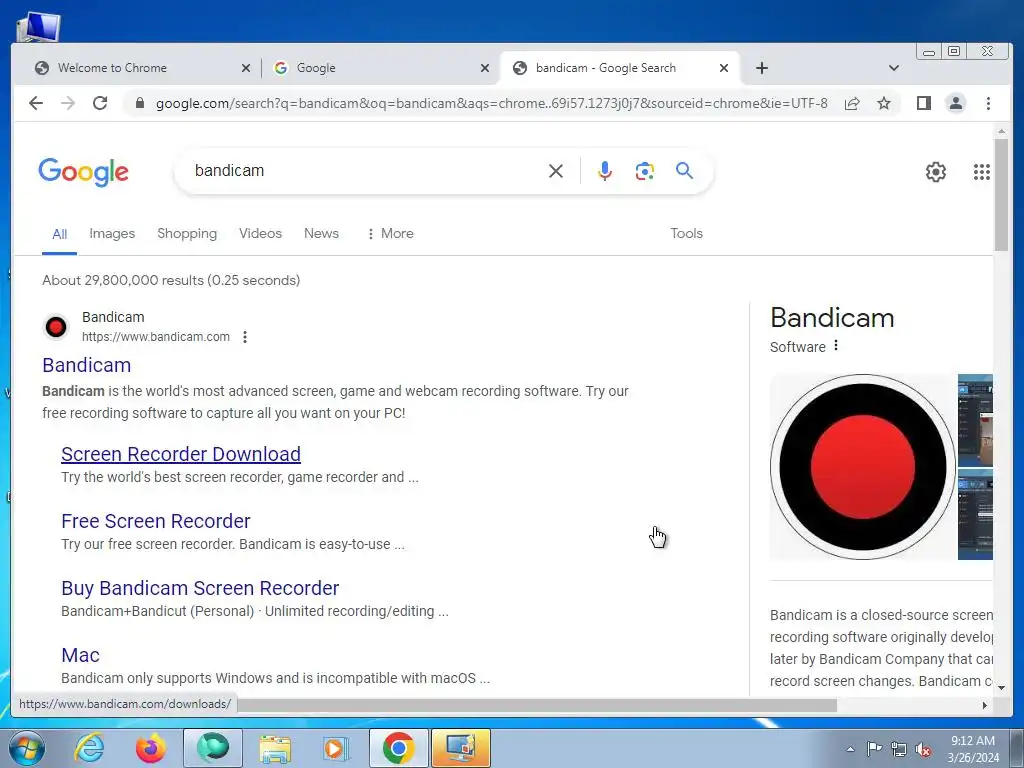Open the Action Center flag icon

[x=874, y=748]
